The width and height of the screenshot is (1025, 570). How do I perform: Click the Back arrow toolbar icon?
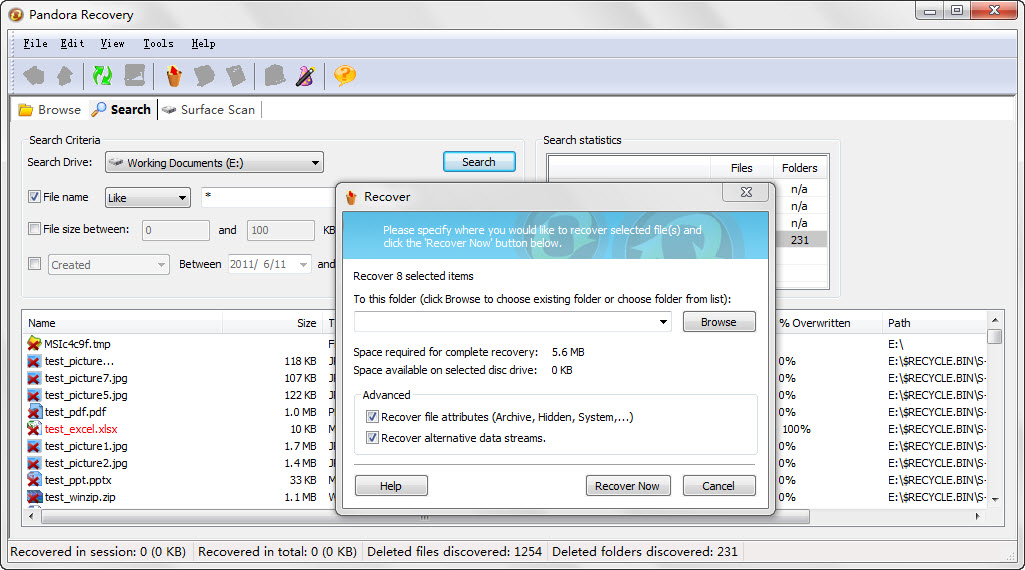click(34, 76)
